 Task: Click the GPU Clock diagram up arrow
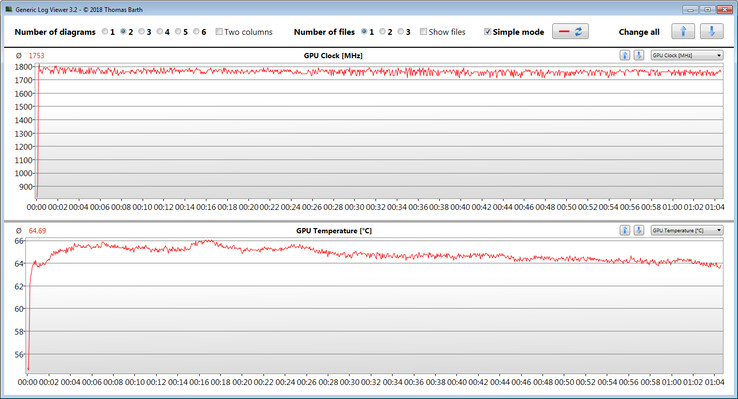click(x=625, y=56)
